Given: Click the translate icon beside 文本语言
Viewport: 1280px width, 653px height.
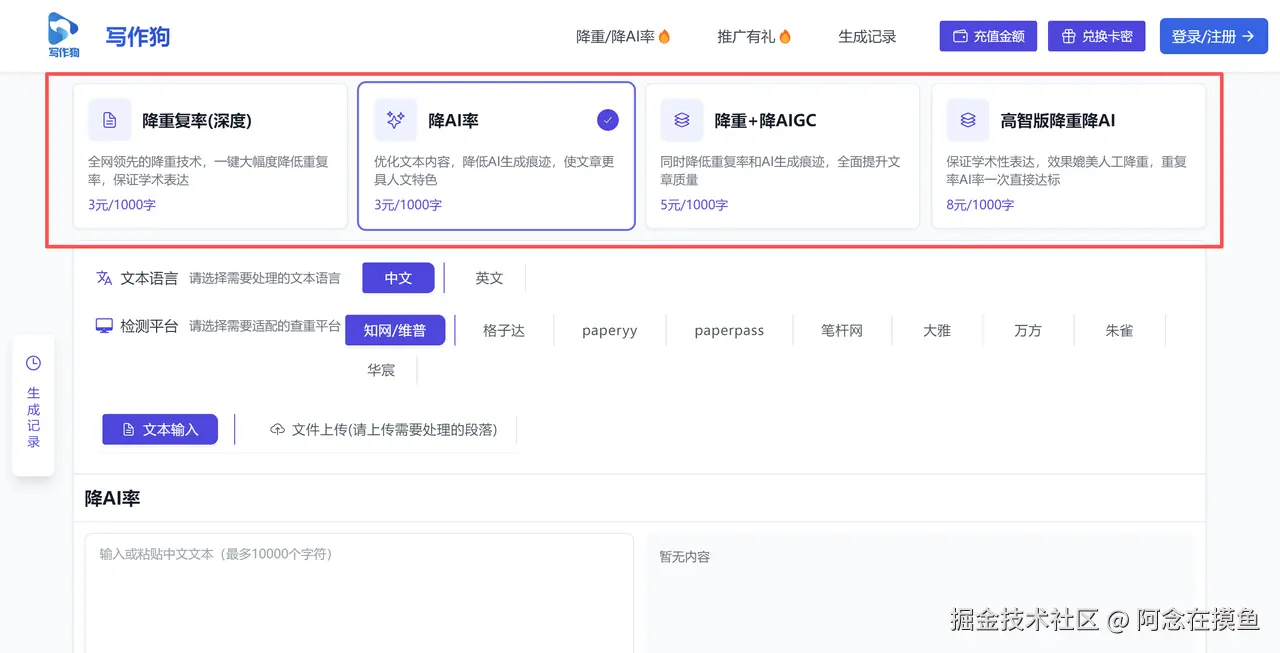Looking at the screenshot, I should (104, 278).
